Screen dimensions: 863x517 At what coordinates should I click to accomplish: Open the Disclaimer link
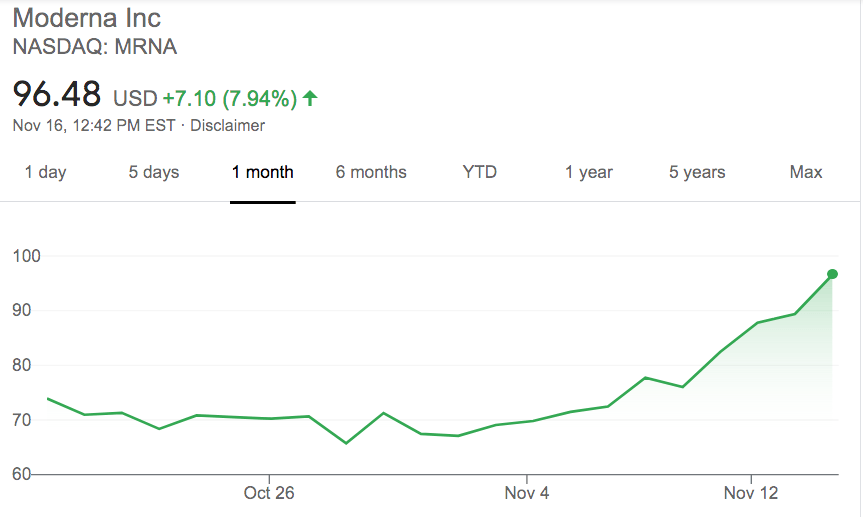[x=228, y=126]
